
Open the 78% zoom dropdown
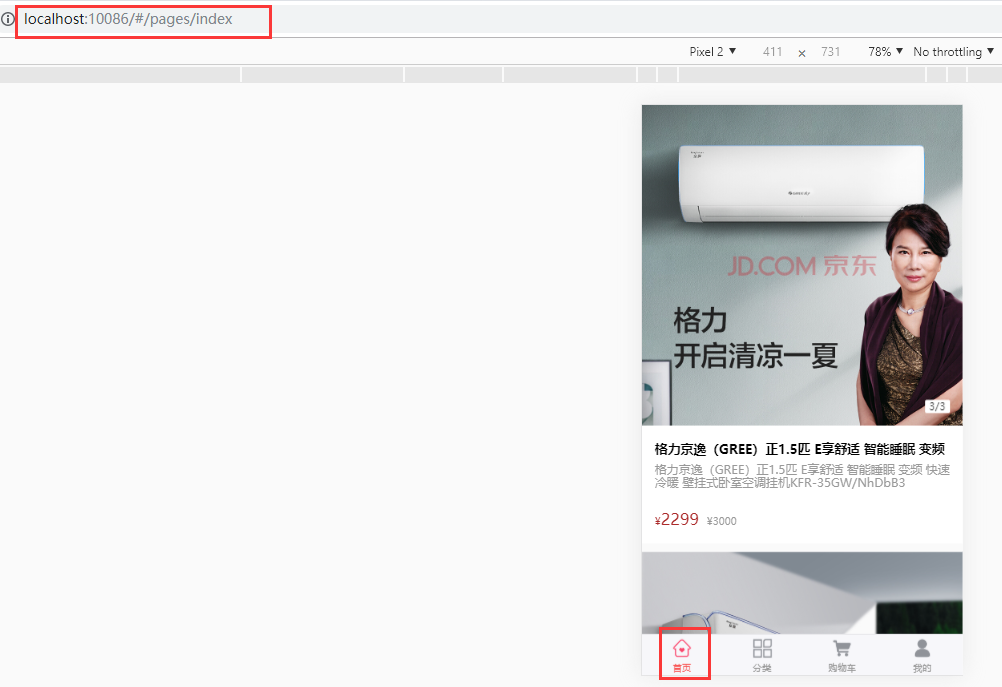coord(885,52)
